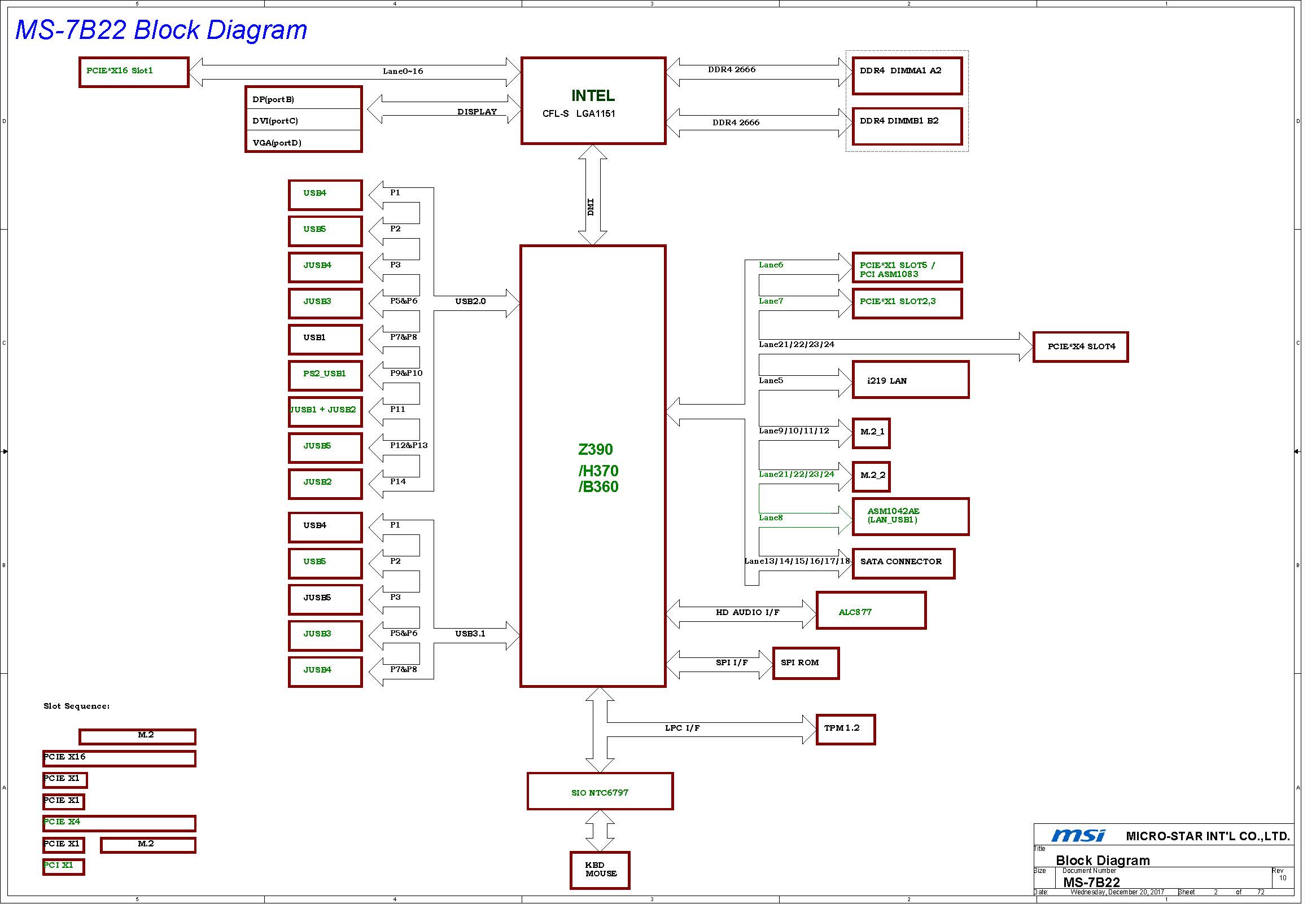Click MICRO-STAR INT'L CO.,LTD. company name
This screenshot has height=904, width=1316.
click(x=1208, y=836)
